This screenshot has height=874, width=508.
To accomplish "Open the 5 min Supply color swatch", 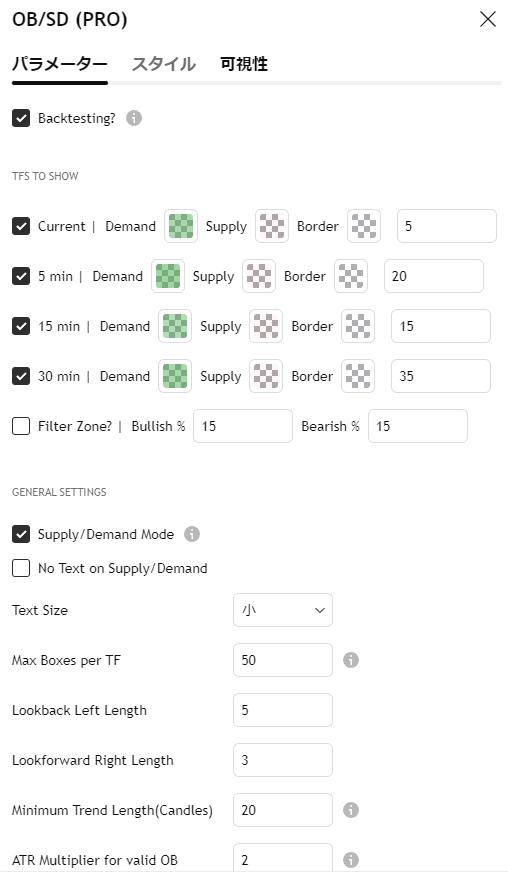I will (x=259, y=276).
